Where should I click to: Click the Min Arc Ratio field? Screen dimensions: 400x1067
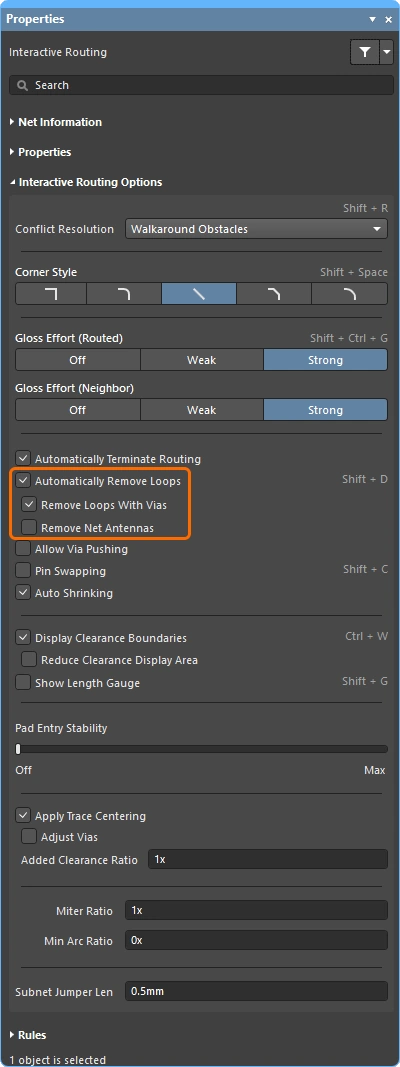(256, 941)
